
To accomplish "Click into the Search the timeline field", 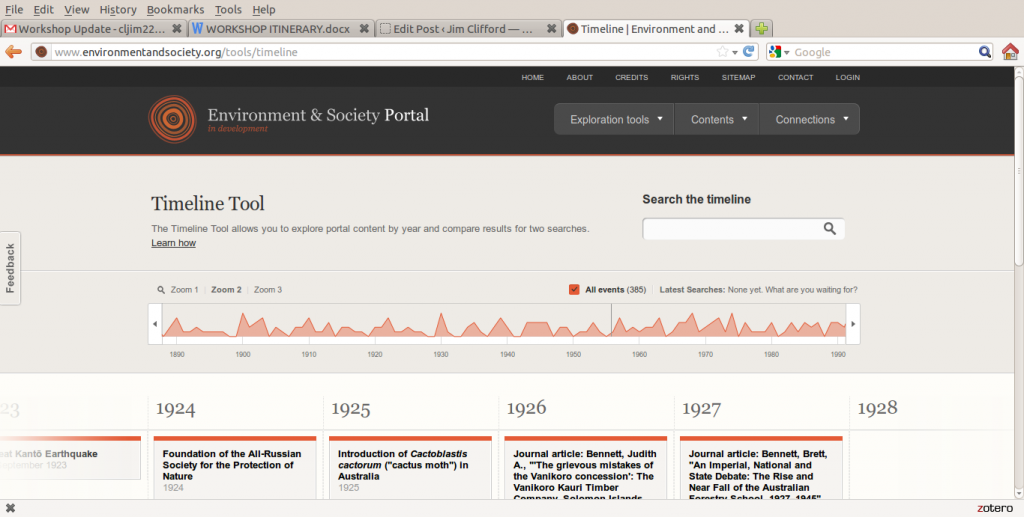I will click(x=732, y=229).
